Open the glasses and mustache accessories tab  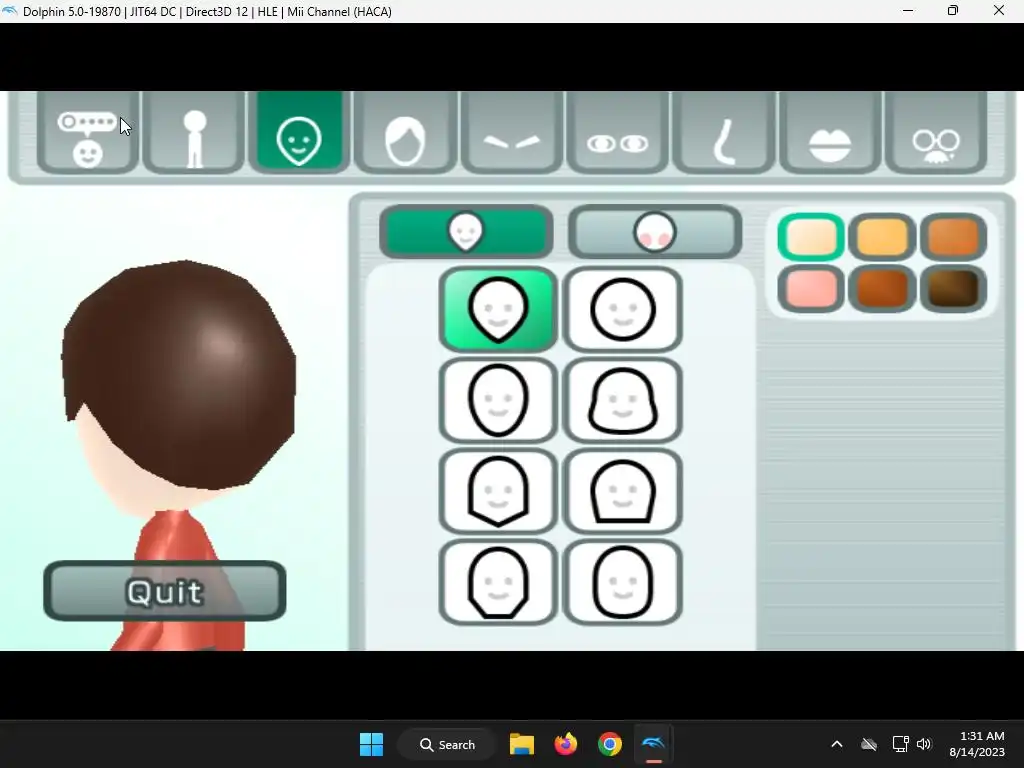936,133
